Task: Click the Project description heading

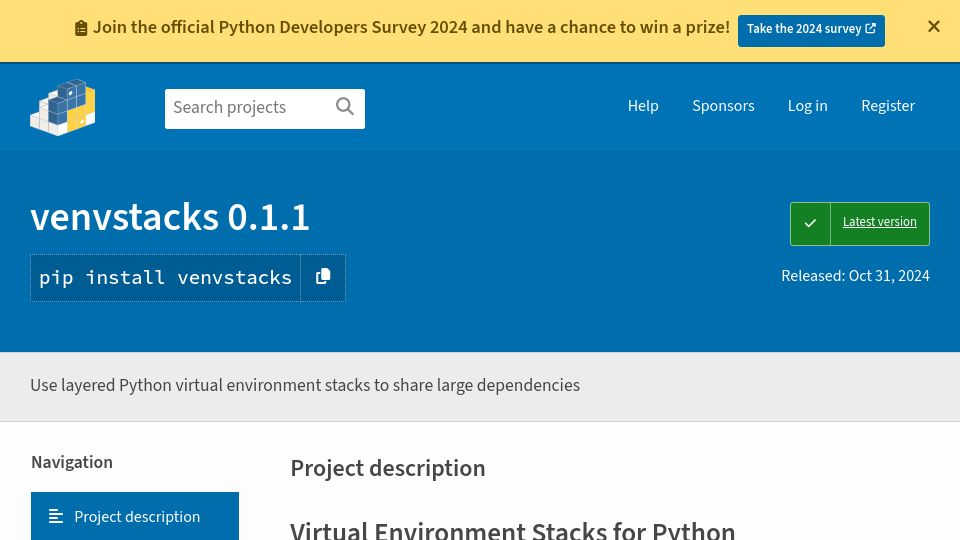Action: [388, 468]
